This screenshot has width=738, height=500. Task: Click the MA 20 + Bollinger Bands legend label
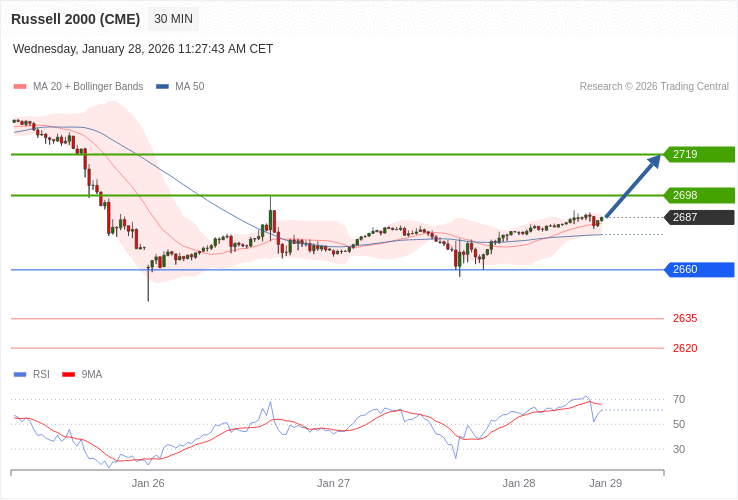coord(88,87)
